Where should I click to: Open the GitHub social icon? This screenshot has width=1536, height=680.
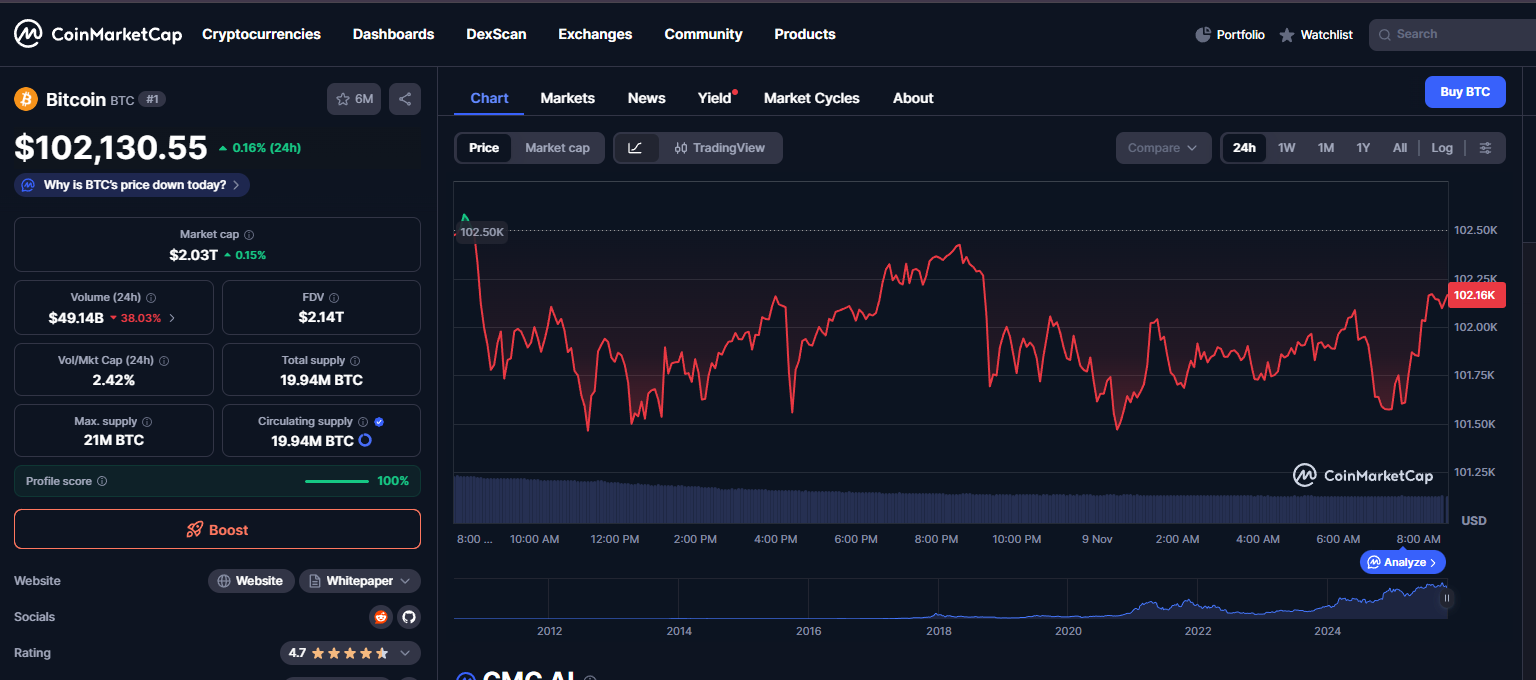point(408,617)
